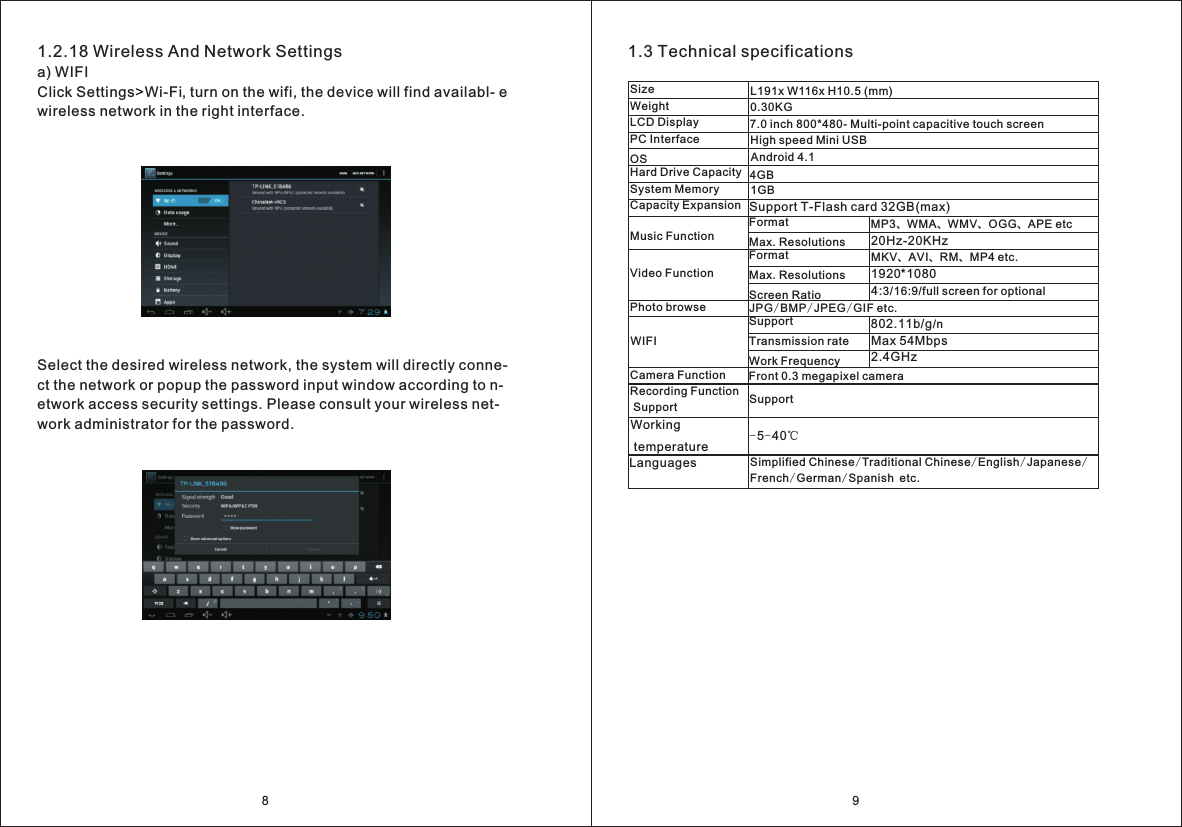This screenshot has width=1182, height=827.
Task: Connect to the TP-LINK_518AB6 network
Action: pos(272,189)
